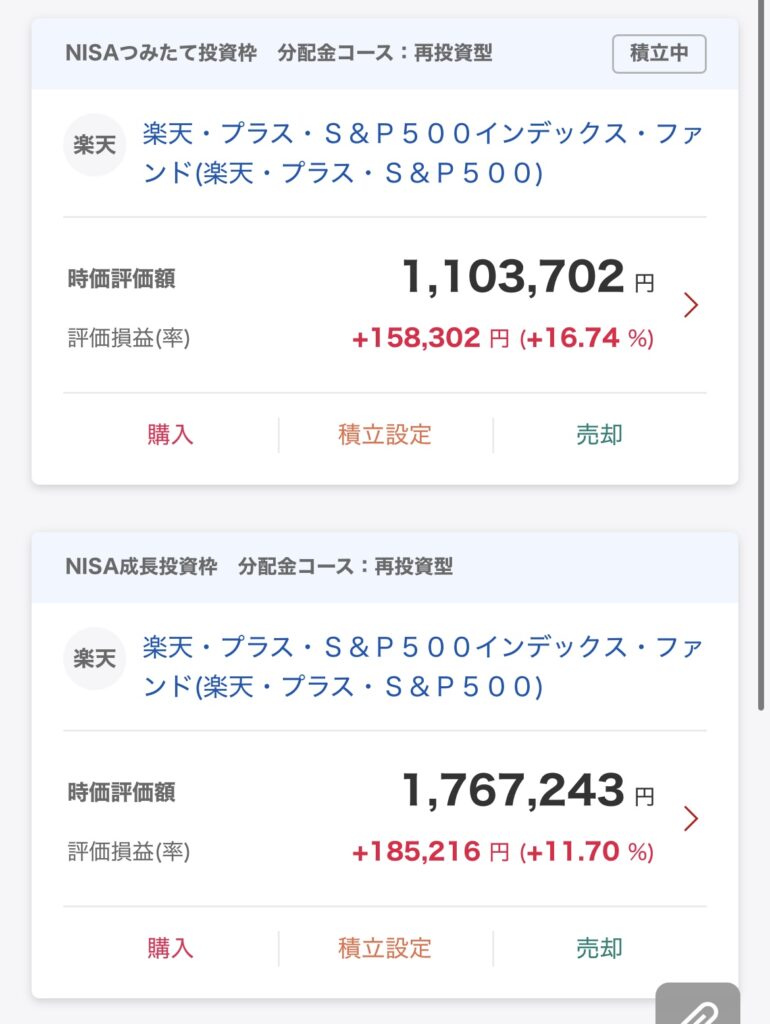Click the NISA成長投資枠 card header
This screenshot has height=1024, width=770.
385,567
